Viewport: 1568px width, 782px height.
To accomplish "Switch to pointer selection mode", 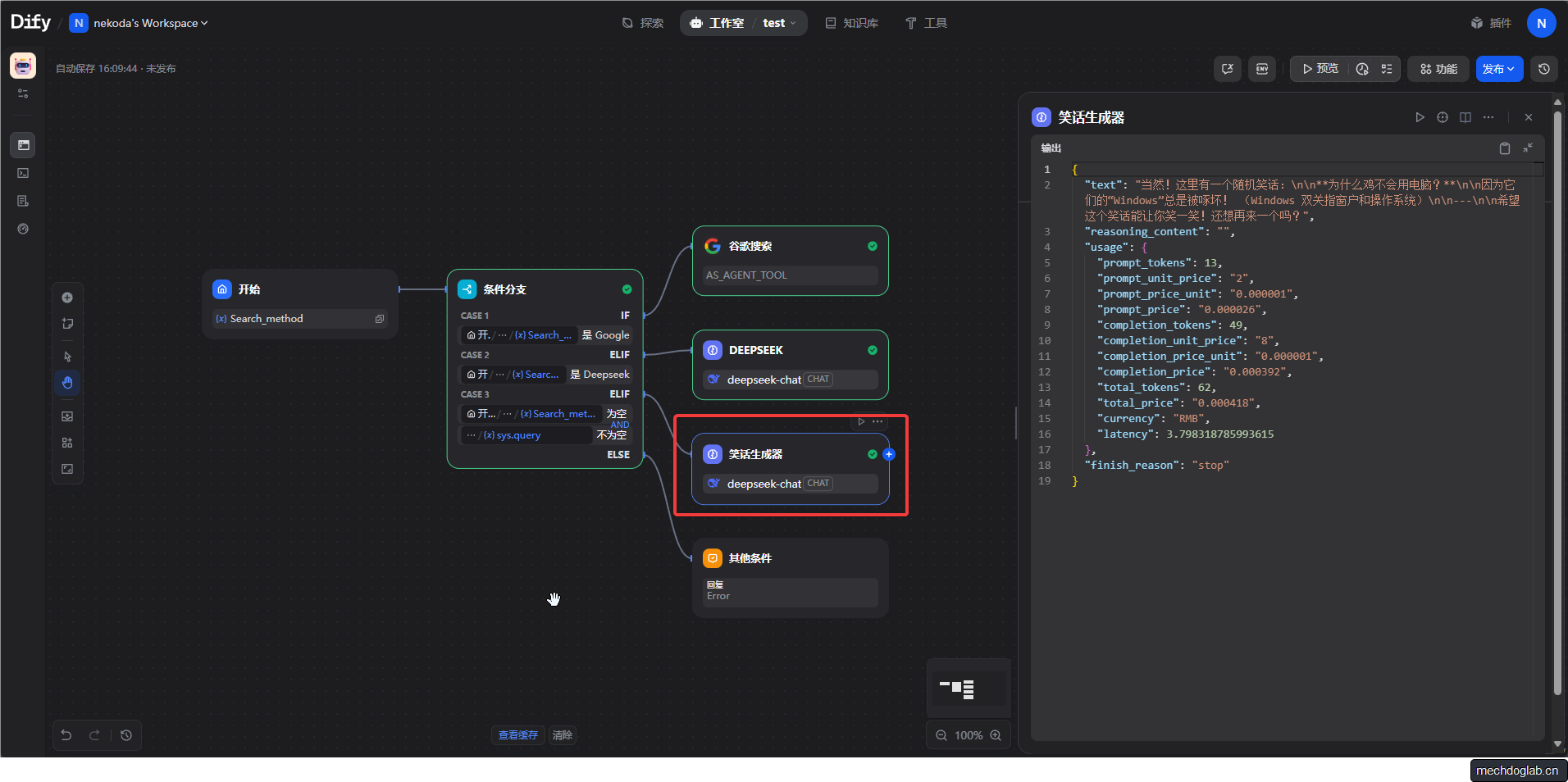I will 67,357.
